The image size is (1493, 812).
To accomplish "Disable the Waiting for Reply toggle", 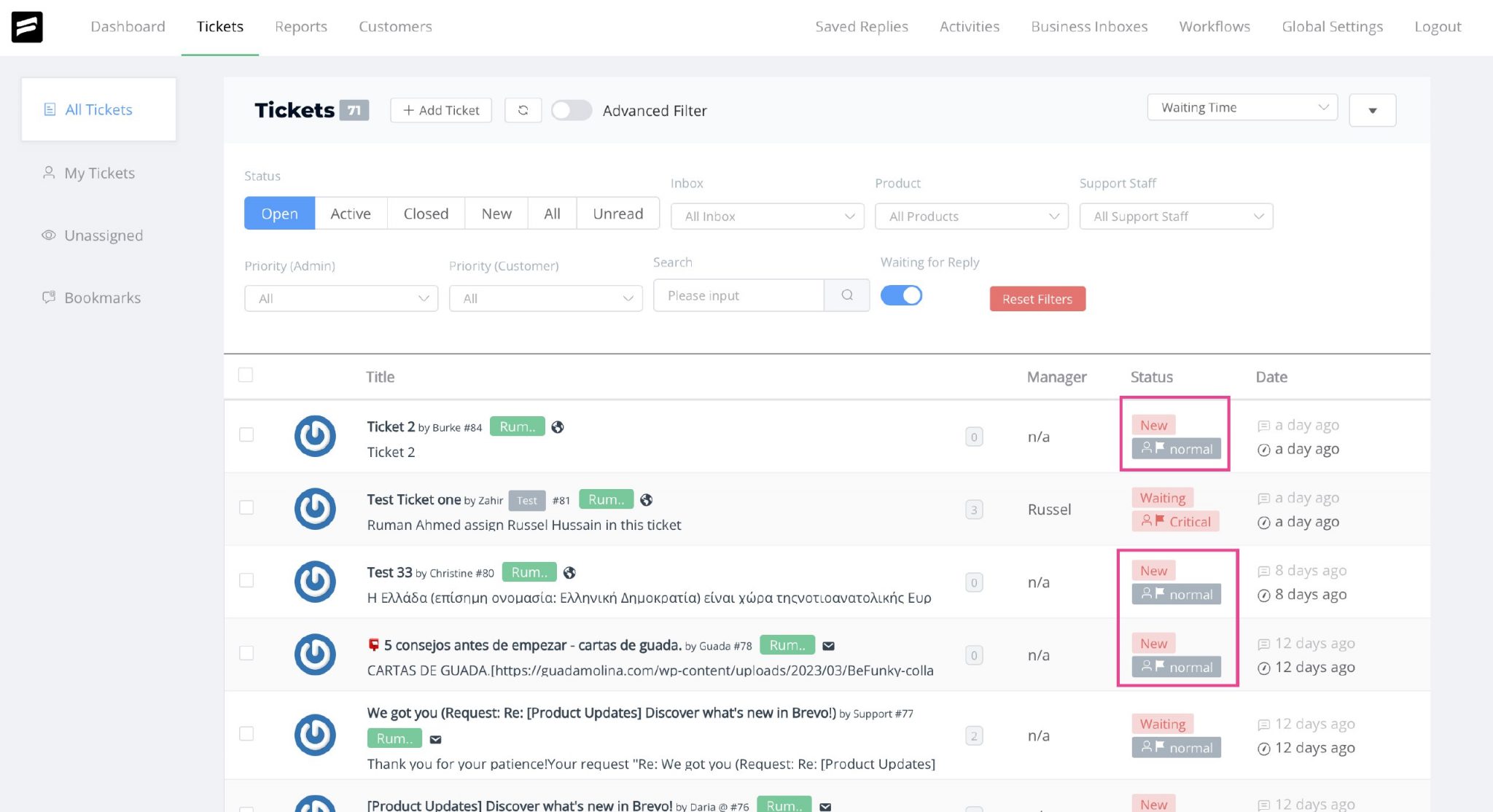I will coord(901,295).
